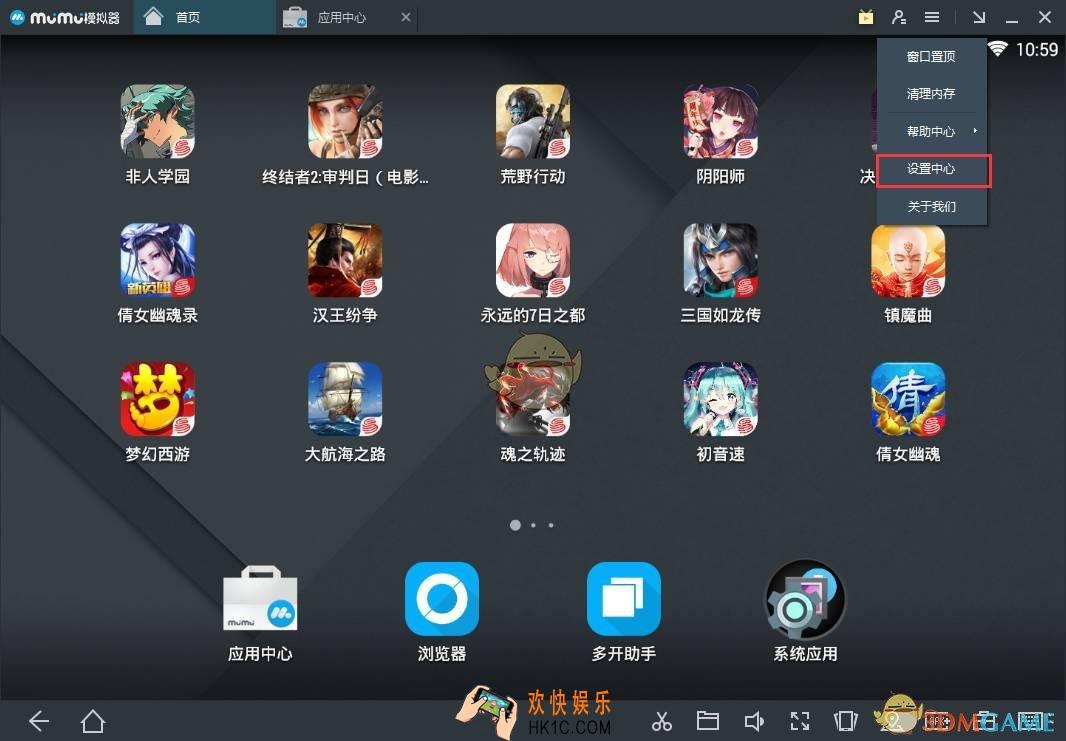Open 系统应用 system apps folder
Image resolution: width=1066 pixels, height=741 pixels.
coord(806,599)
